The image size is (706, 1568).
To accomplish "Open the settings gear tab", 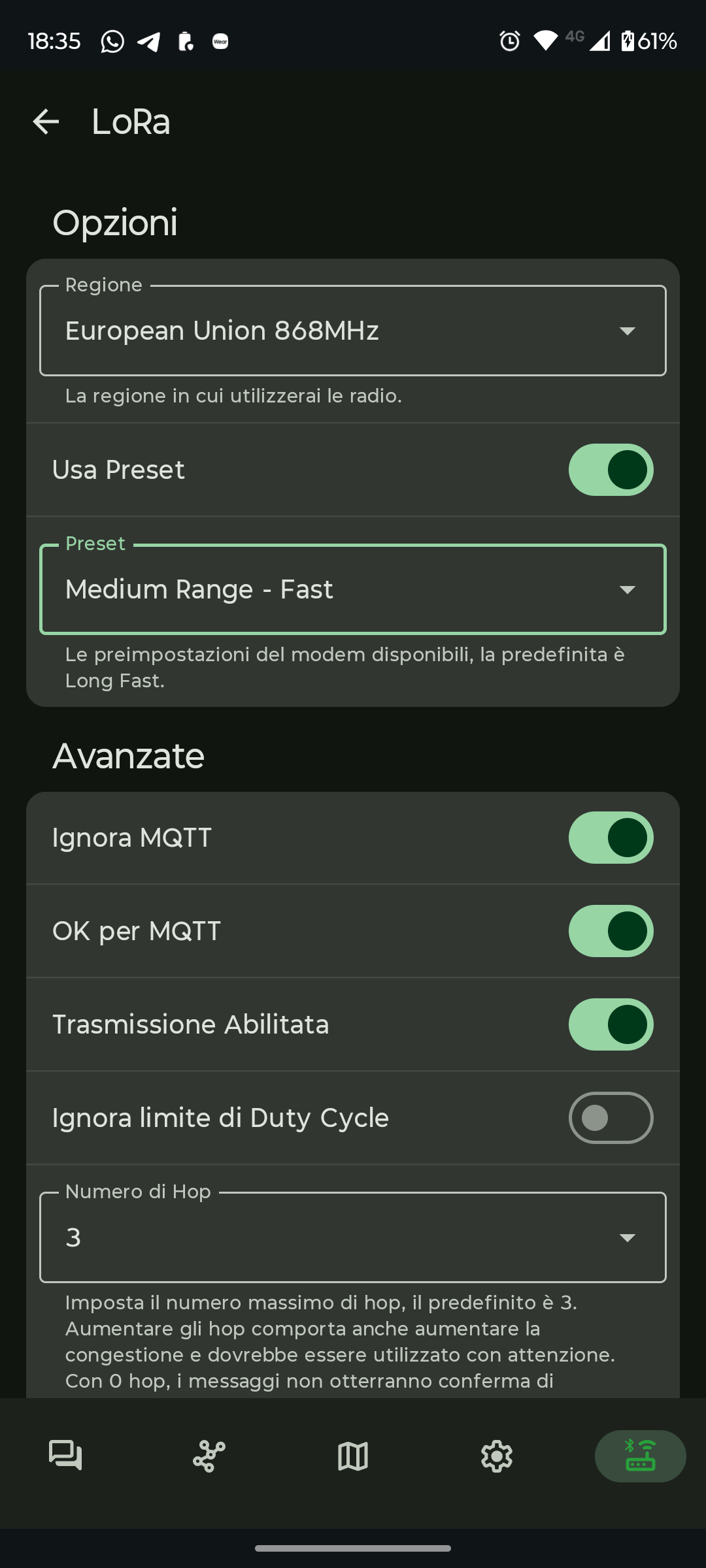I will tap(497, 1456).
